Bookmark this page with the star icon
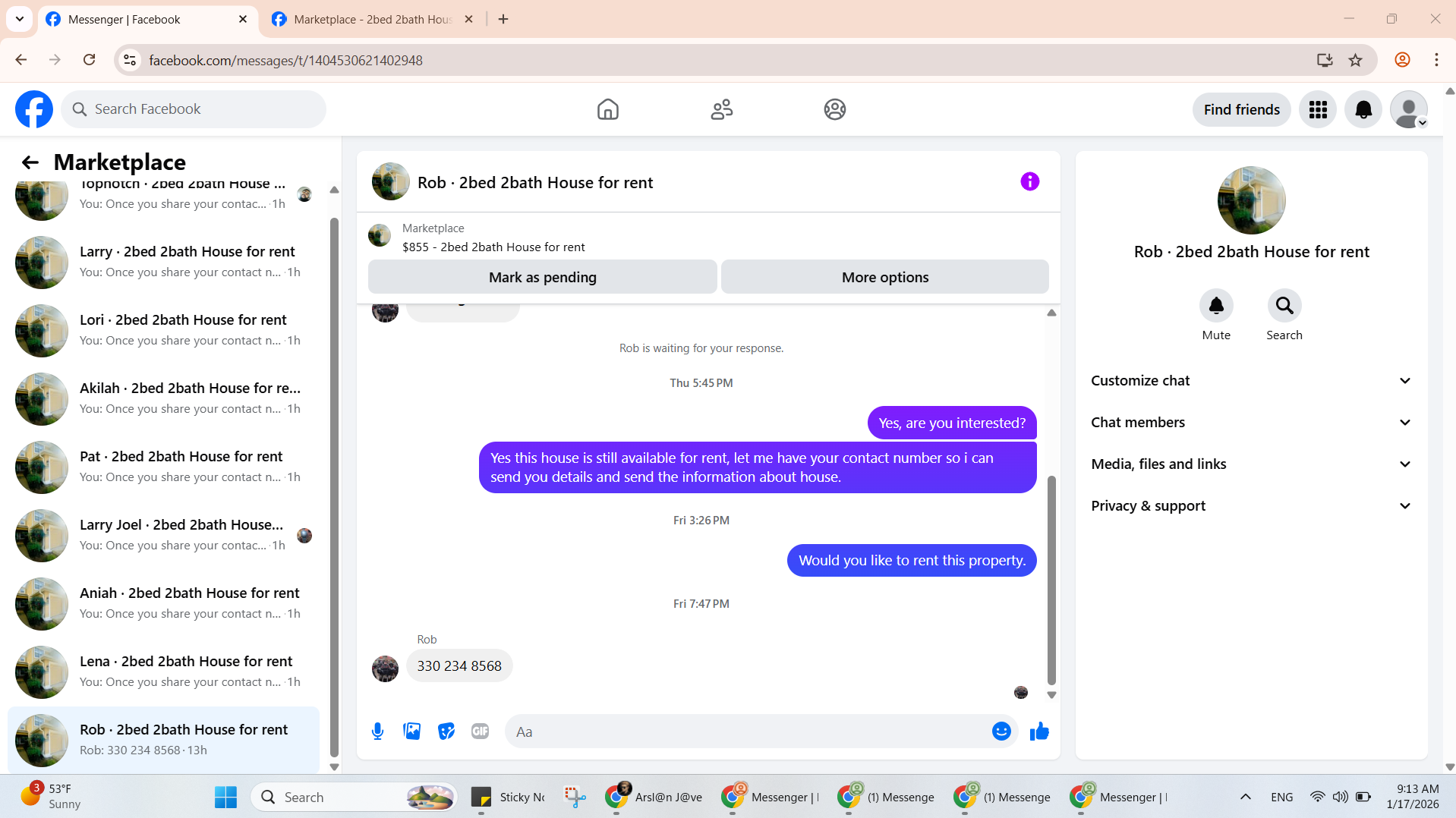1456x818 pixels. tap(1355, 60)
